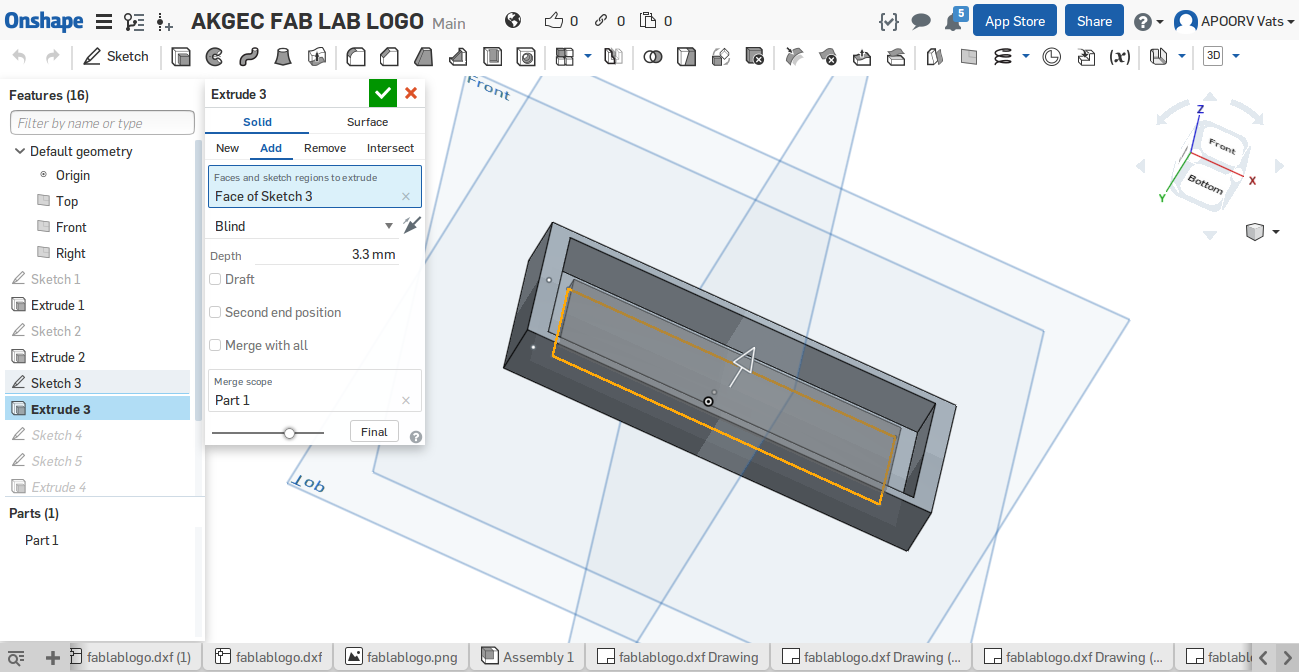Click the Front face of view cube
Viewport: 1299px width, 672px height.
[1221, 146]
